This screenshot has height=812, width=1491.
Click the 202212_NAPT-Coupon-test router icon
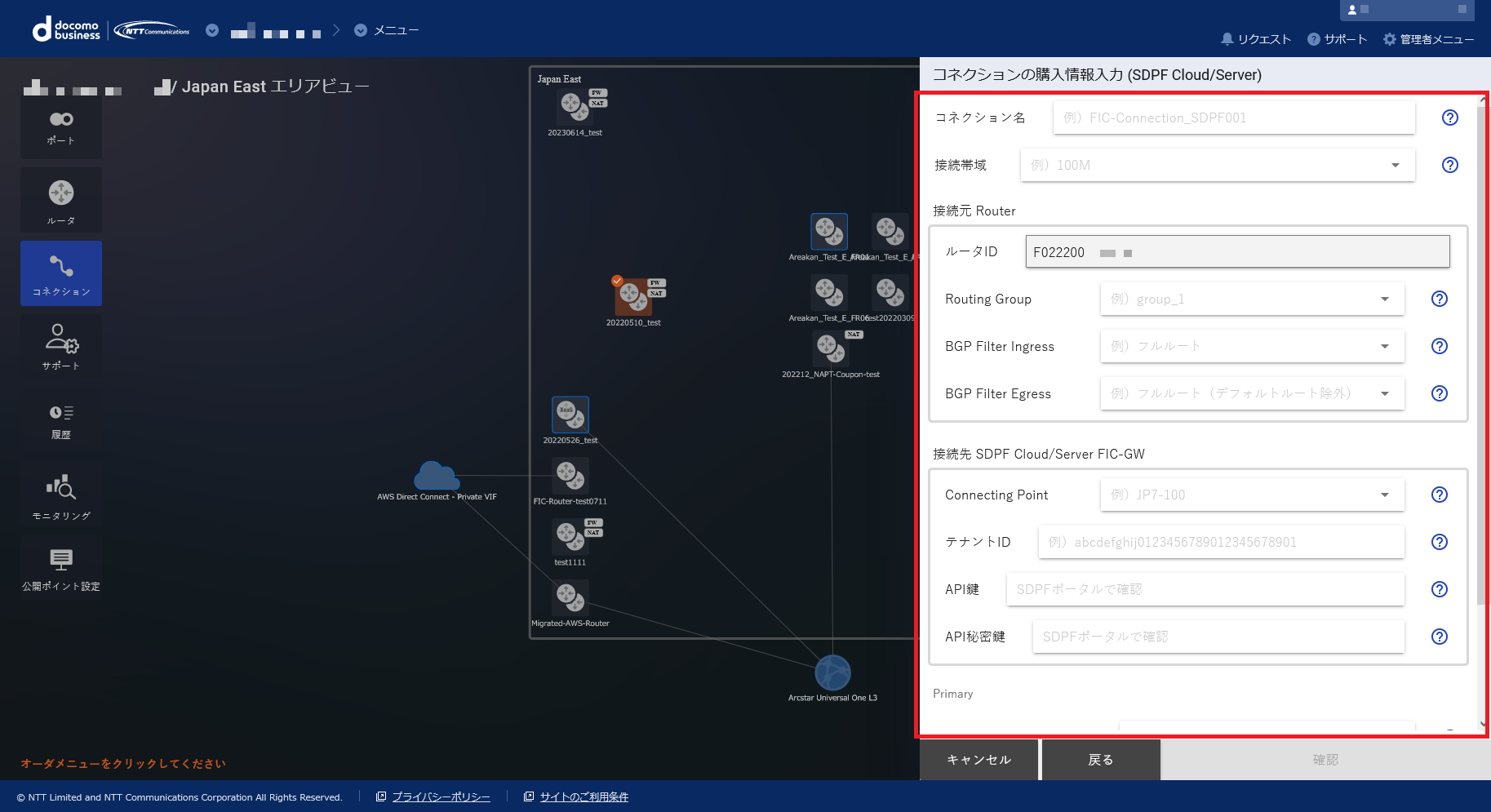click(831, 348)
